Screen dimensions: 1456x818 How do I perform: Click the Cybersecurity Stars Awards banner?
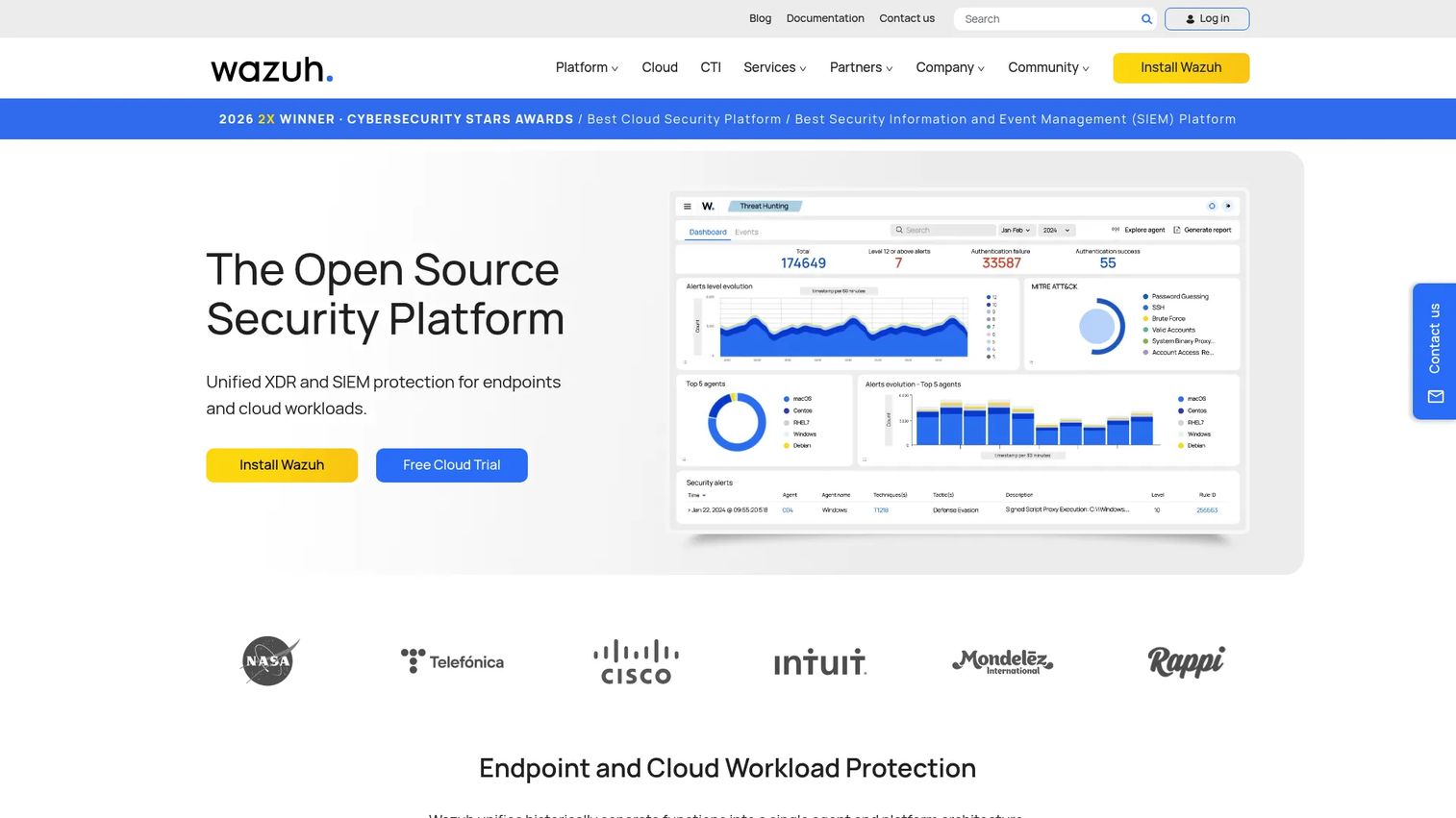[x=728, y=119]
